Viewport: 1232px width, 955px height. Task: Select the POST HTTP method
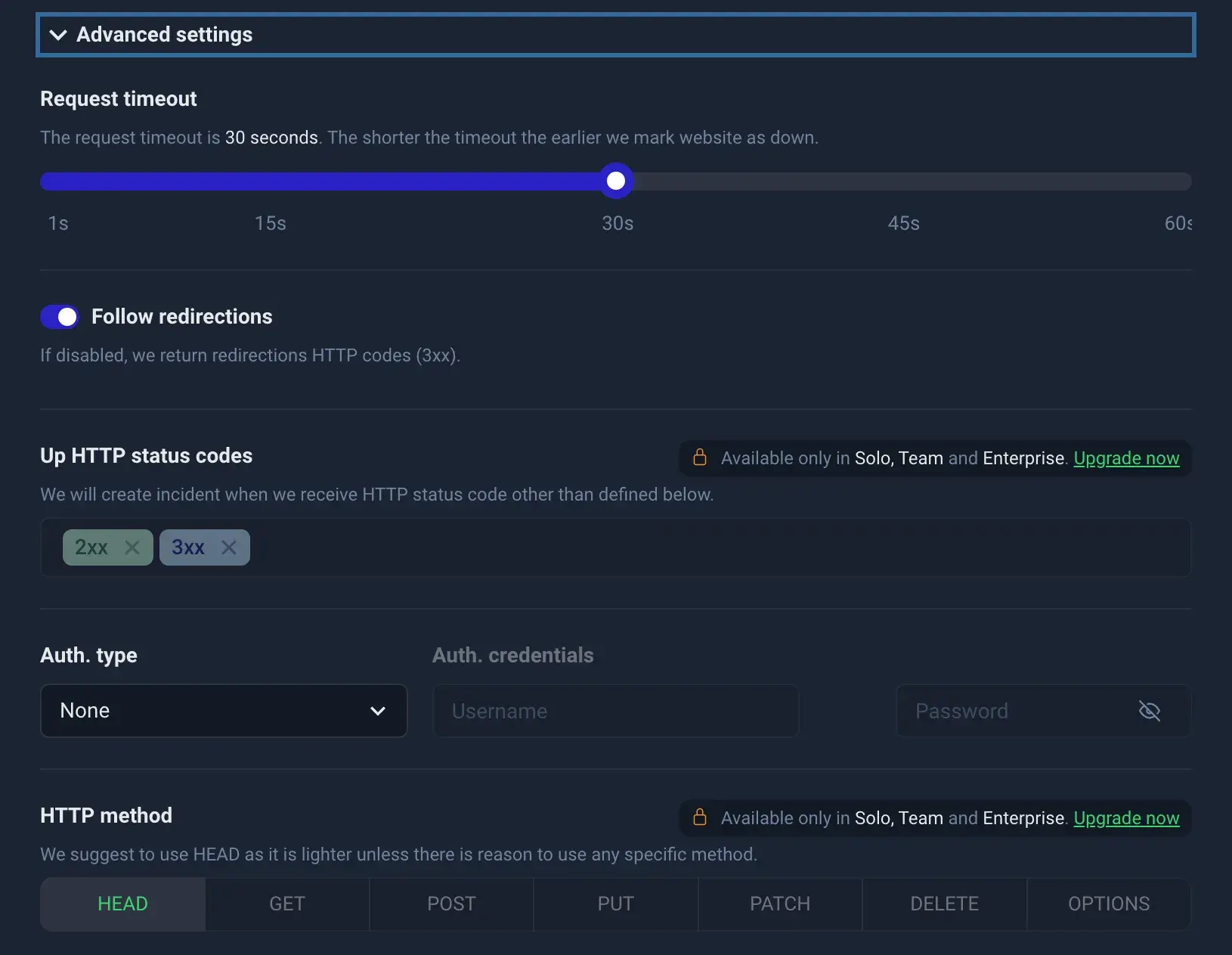click(x=451, y=904)
